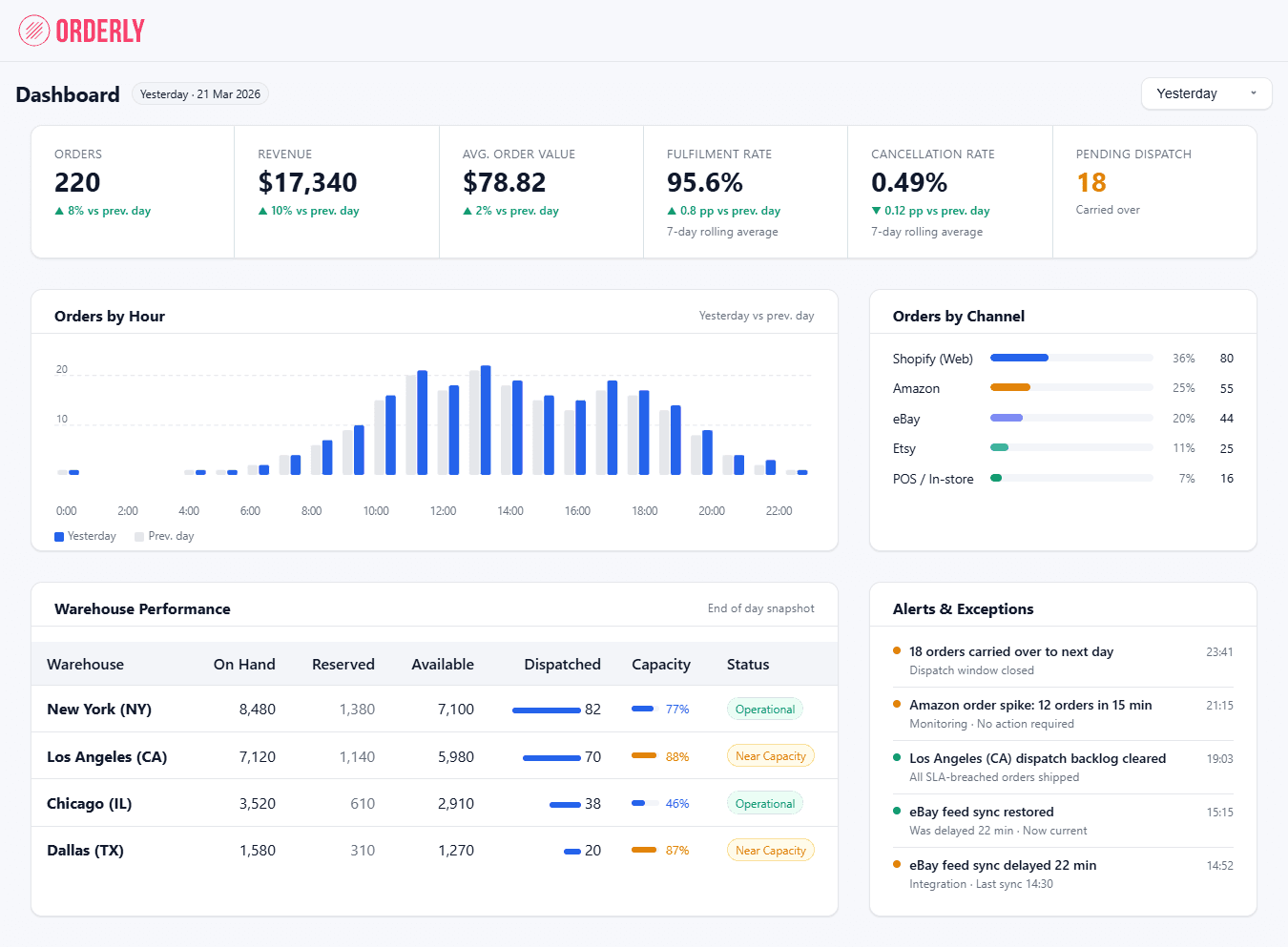Click the 'Warehouse' column header

tap(85, 665)
